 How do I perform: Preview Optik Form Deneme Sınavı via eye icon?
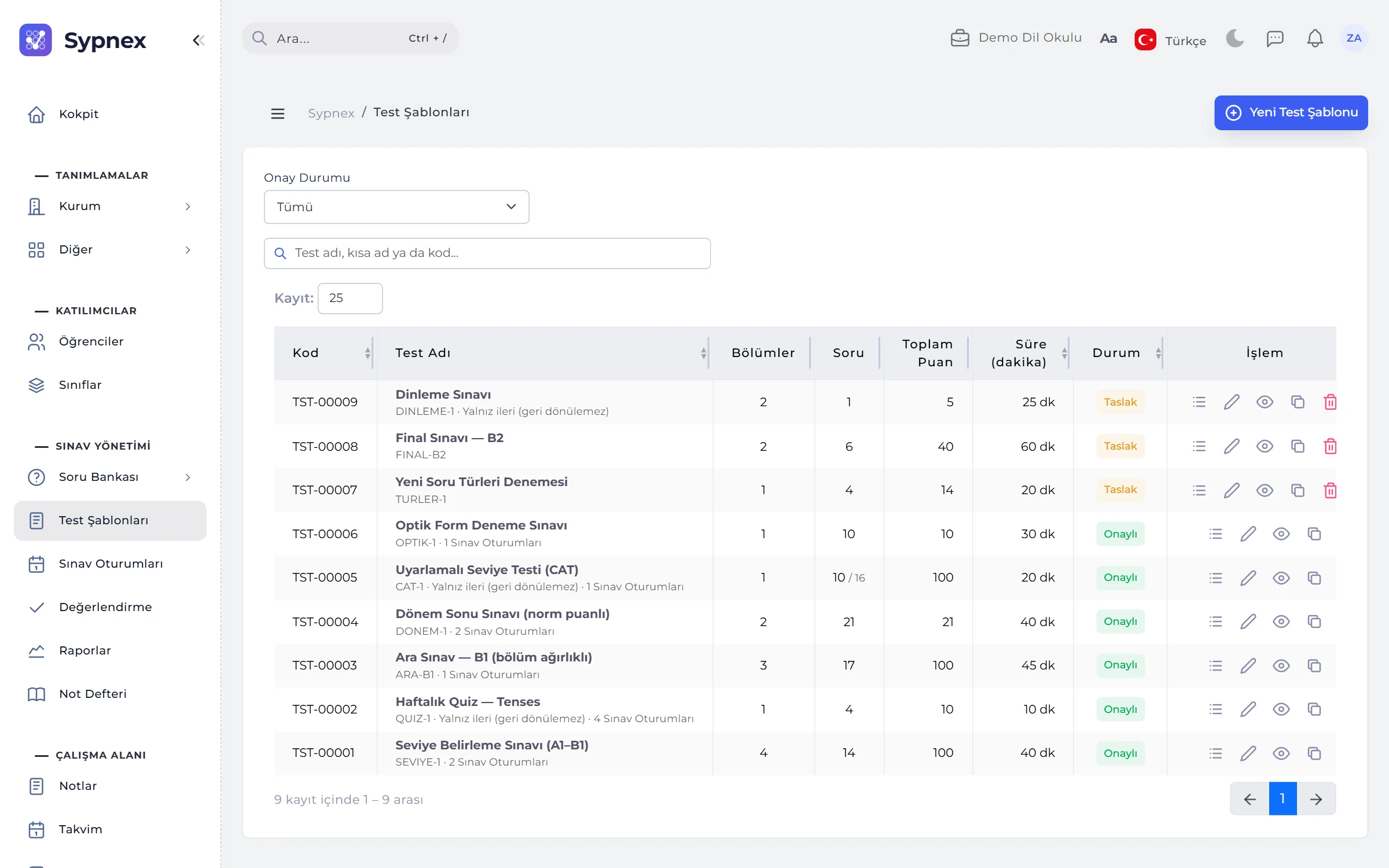1281,534
